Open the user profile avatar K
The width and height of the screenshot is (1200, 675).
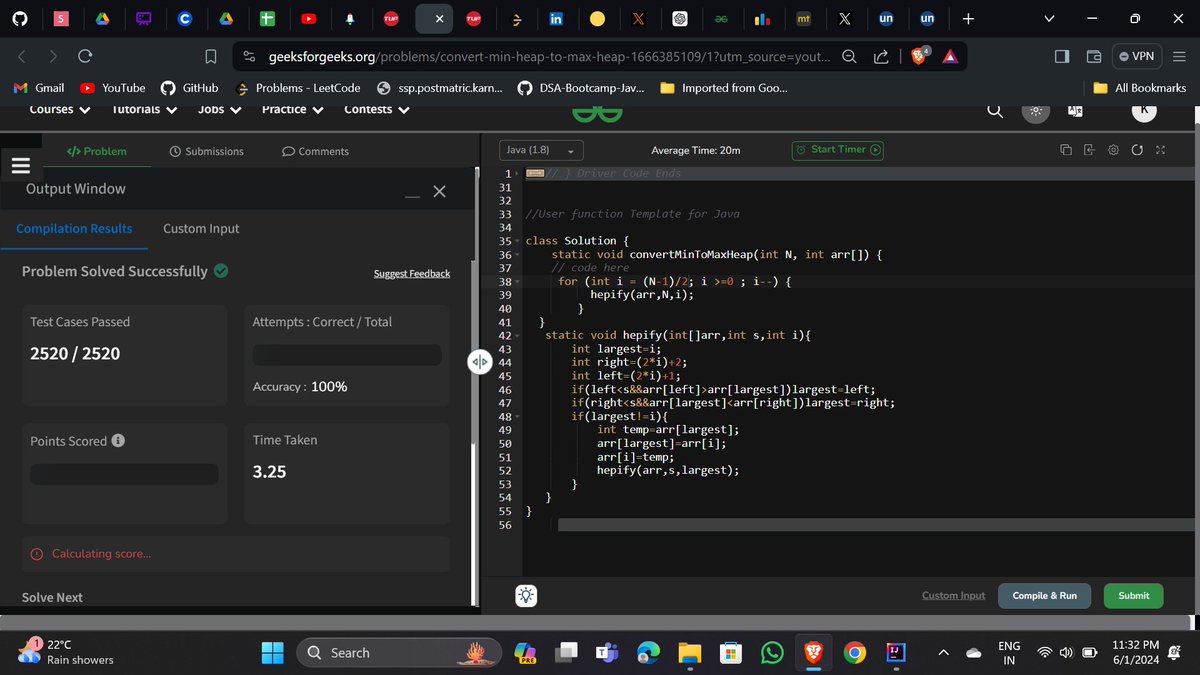1144,111
